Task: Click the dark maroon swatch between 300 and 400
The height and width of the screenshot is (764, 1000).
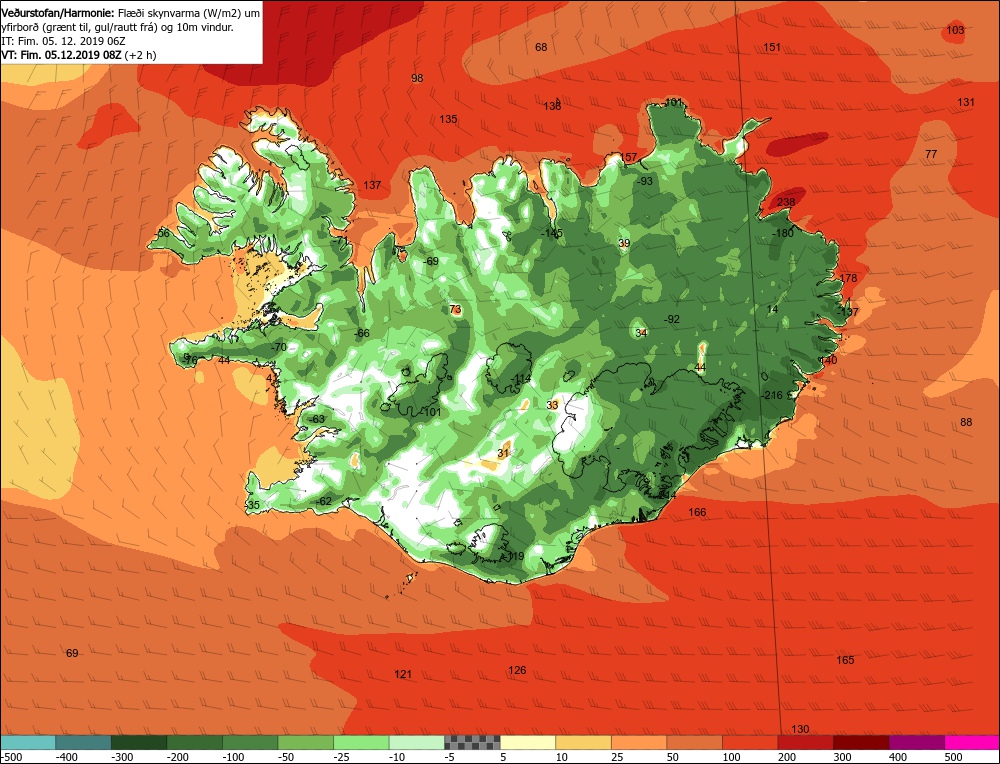Action: (861, 742)
